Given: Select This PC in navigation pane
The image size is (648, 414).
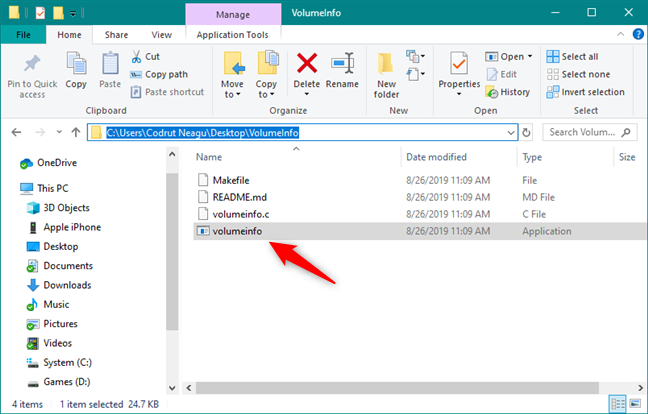Looking at the screenshot, I should coord(44,188).
